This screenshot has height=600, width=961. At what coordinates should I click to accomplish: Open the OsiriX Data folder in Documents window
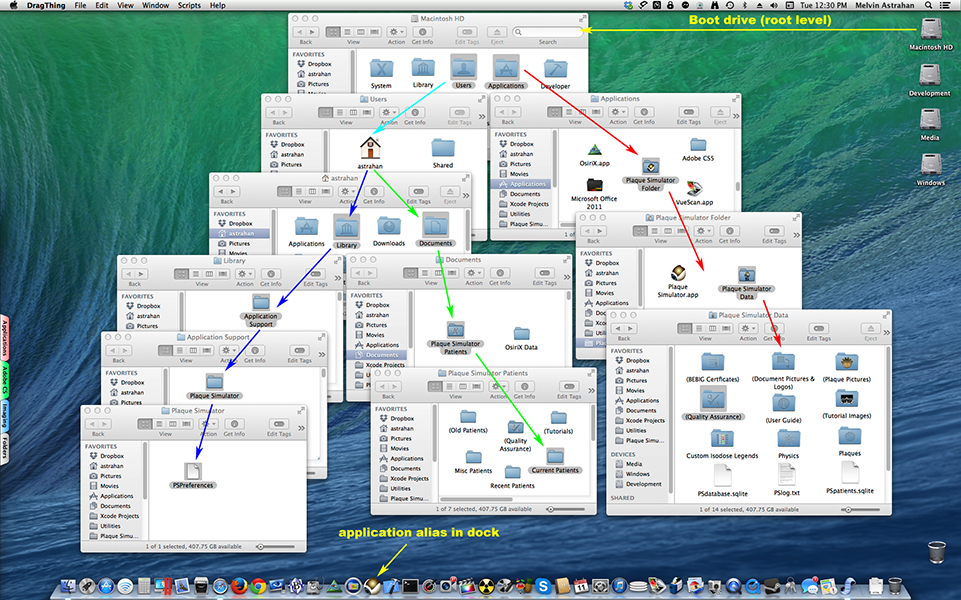coord(522,334)
